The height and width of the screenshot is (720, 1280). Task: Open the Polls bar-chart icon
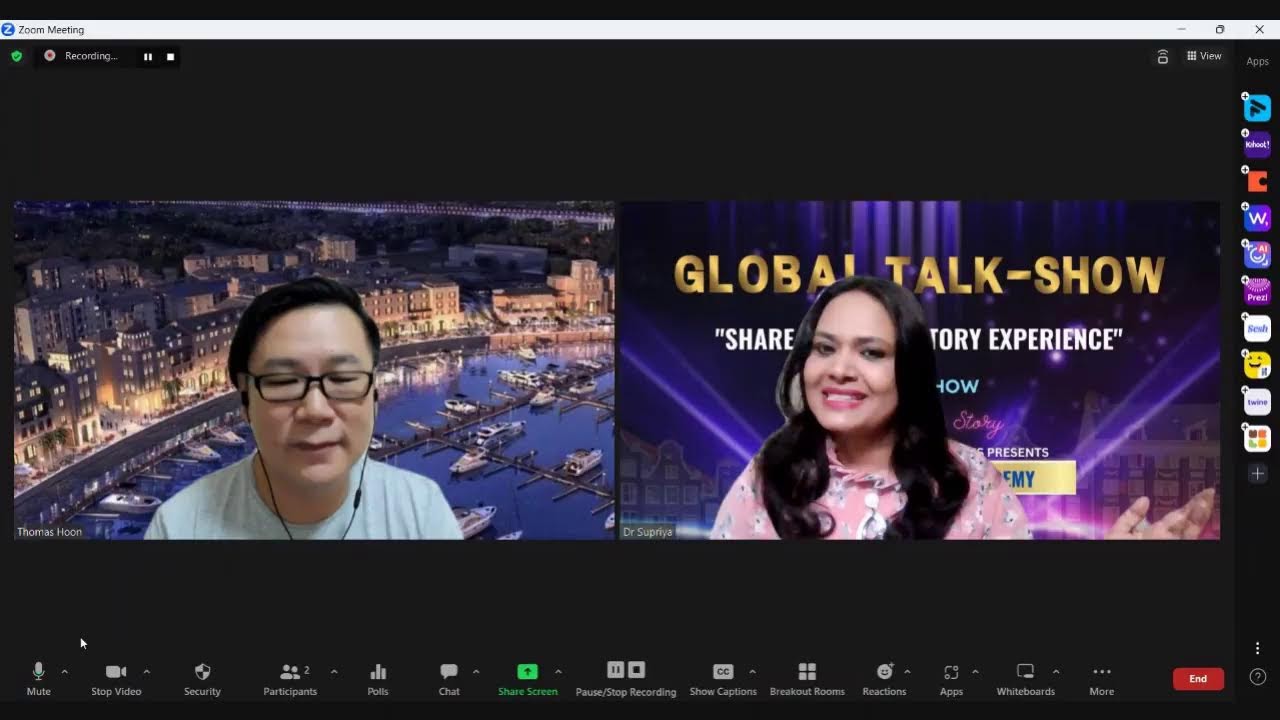[x=378, y=678]
